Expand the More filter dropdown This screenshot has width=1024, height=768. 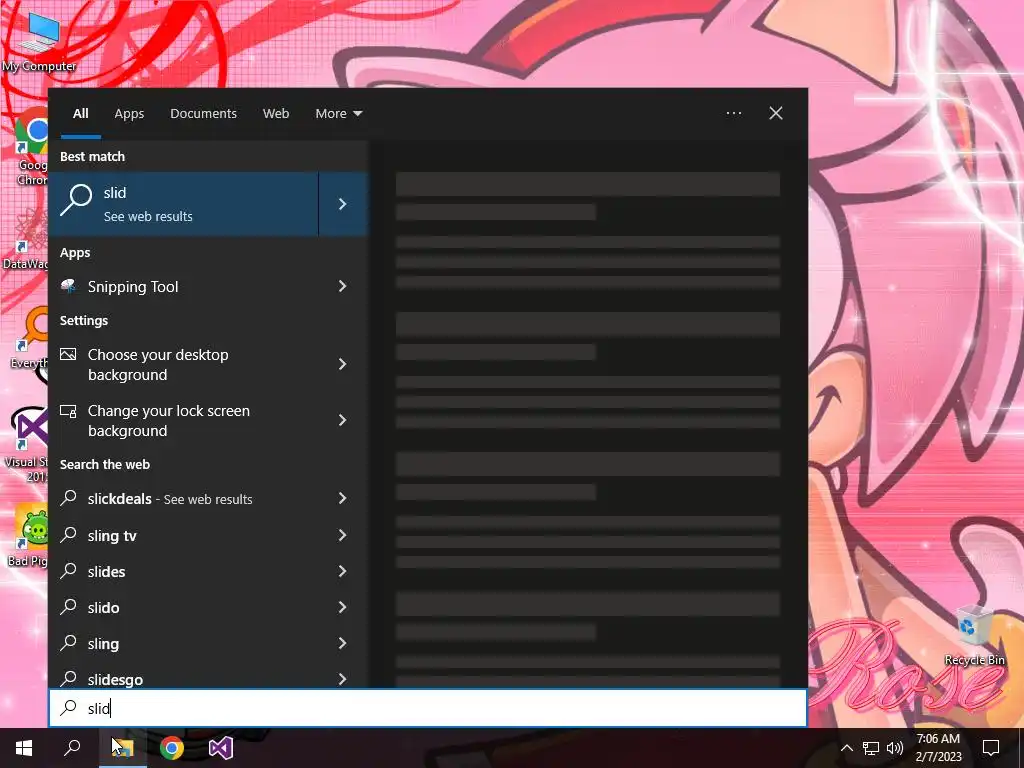pyautogui.click(x=338, y=113)
